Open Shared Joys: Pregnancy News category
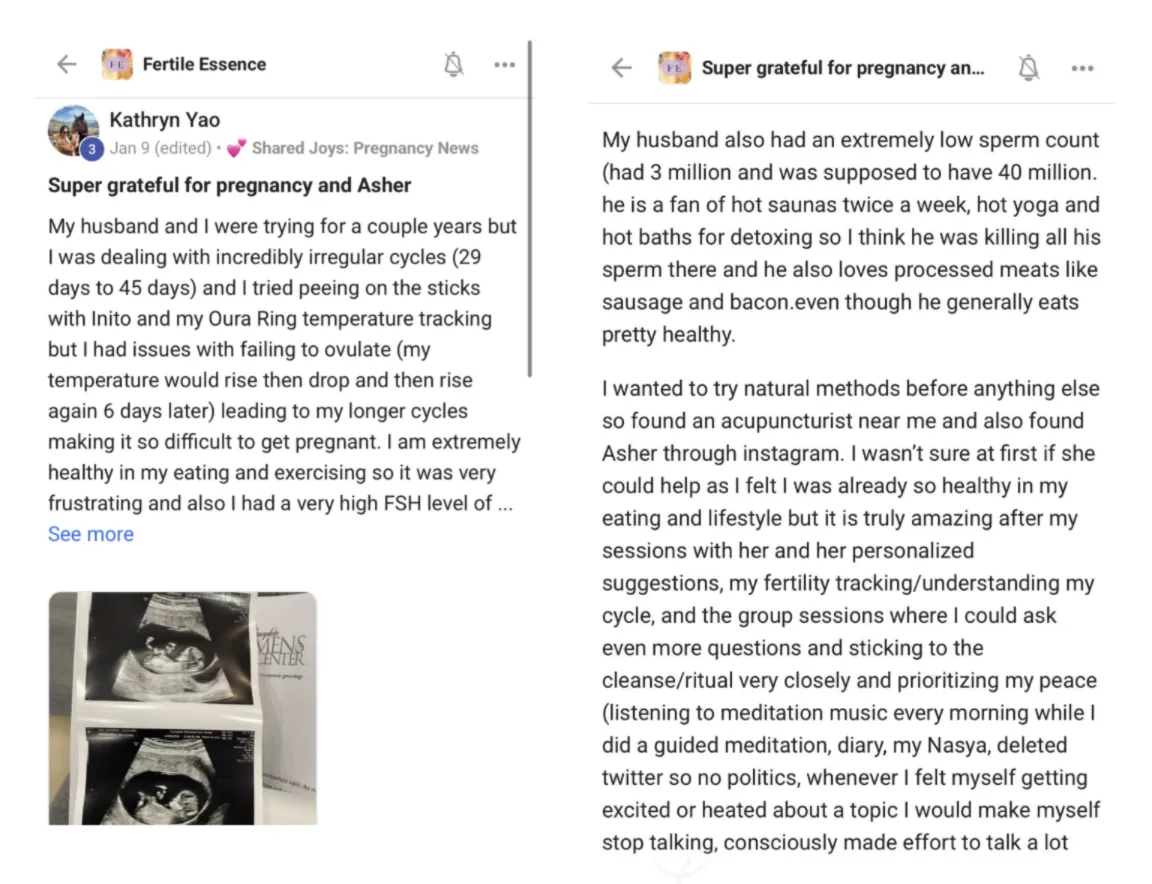The height and width of the screenshot is (884, 1152). coord(365,149)
